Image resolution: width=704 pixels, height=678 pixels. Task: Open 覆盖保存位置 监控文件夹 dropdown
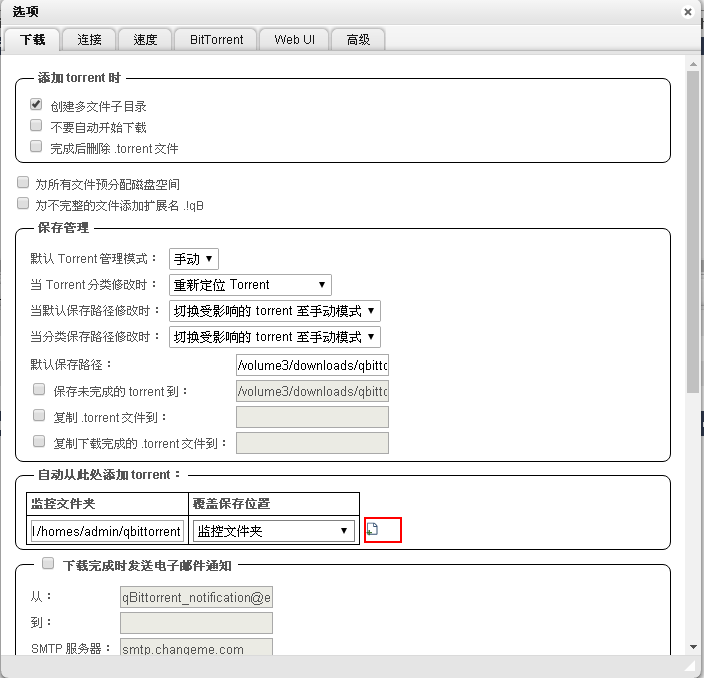click(274, 531)
